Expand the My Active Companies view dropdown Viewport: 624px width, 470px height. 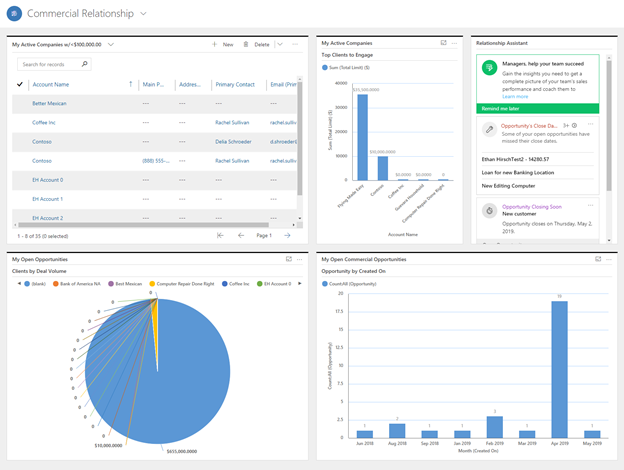(111, 44)
